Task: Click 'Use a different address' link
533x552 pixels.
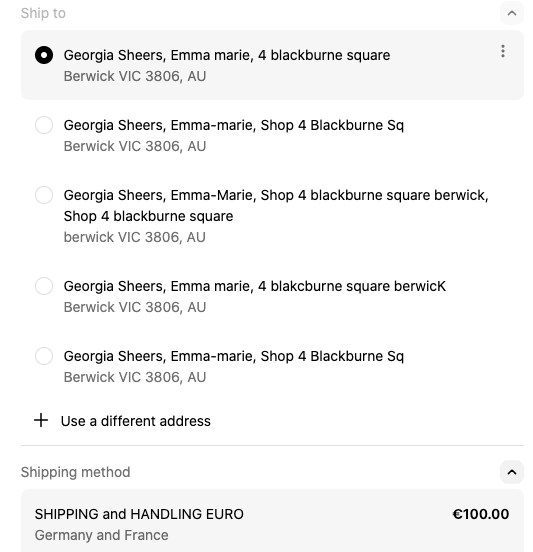Action: [x=136, y=421]
